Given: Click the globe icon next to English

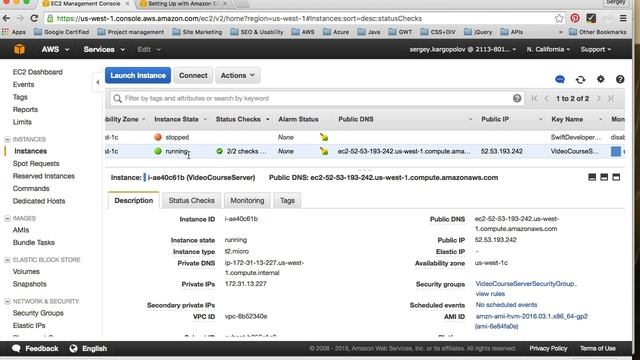Looking at the screenshot, I should pyautogui.click(x=73, y=348).
